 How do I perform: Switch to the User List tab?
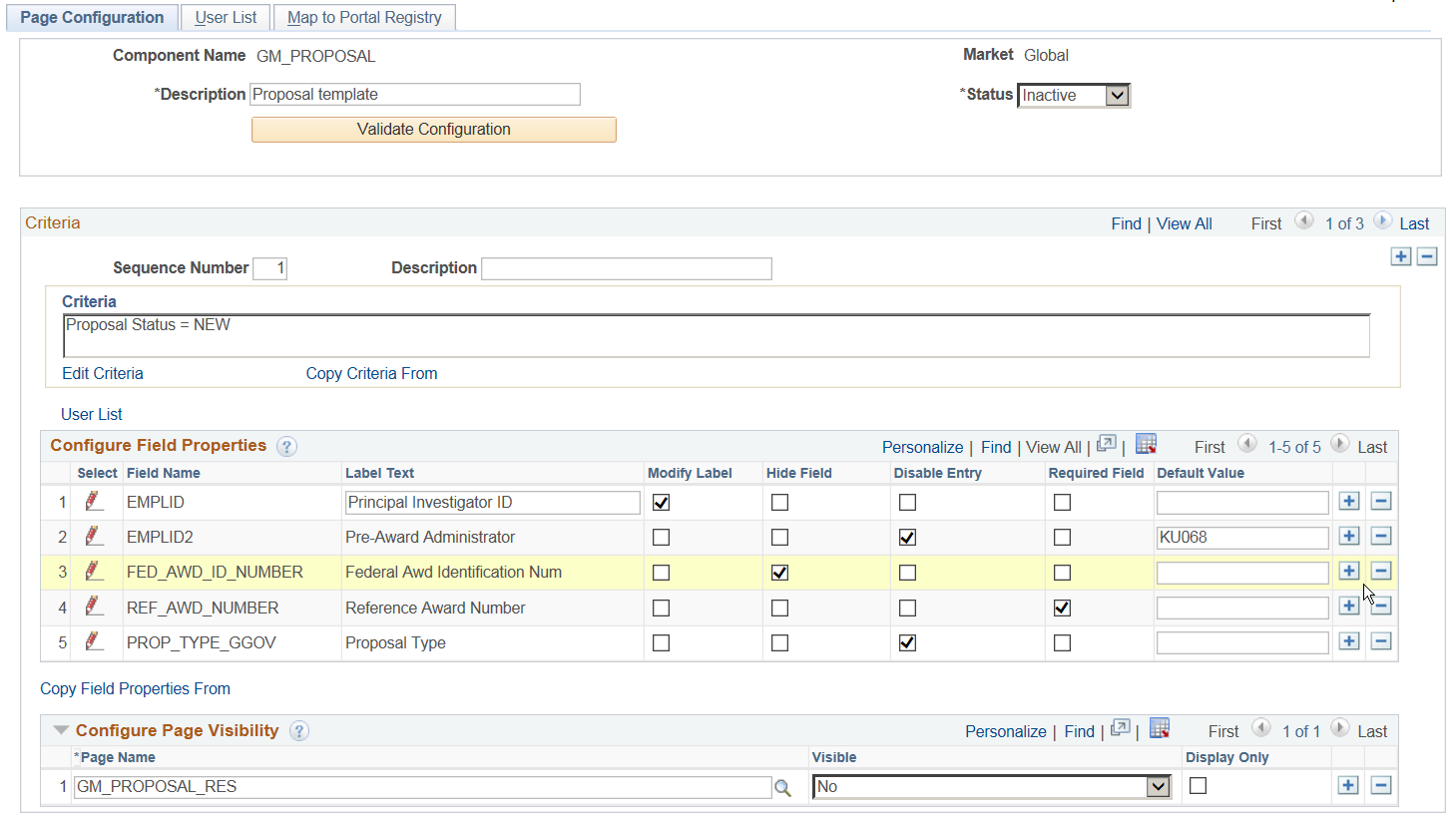coord(226,18)
